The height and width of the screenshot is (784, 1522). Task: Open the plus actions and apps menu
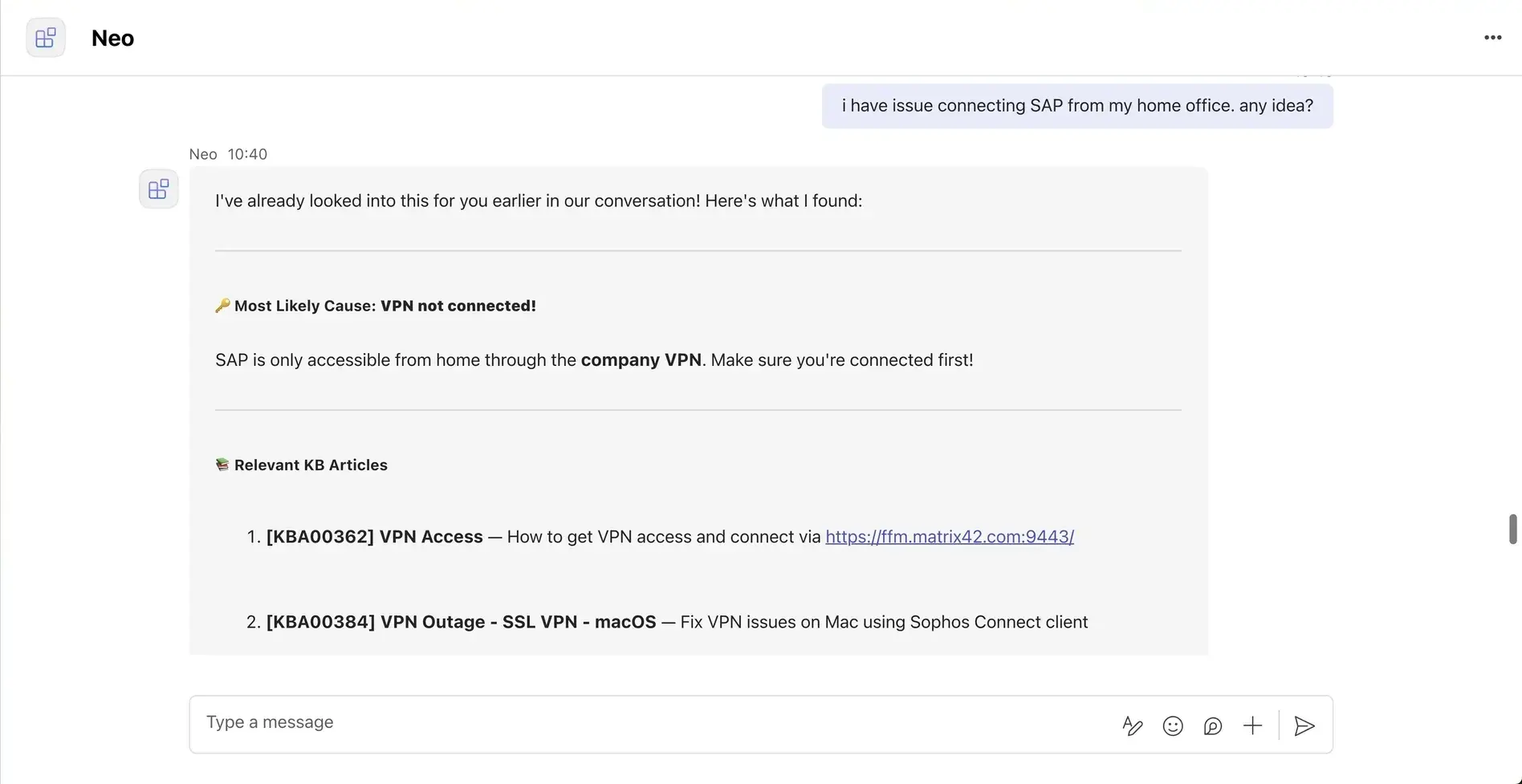point(1252,725)
